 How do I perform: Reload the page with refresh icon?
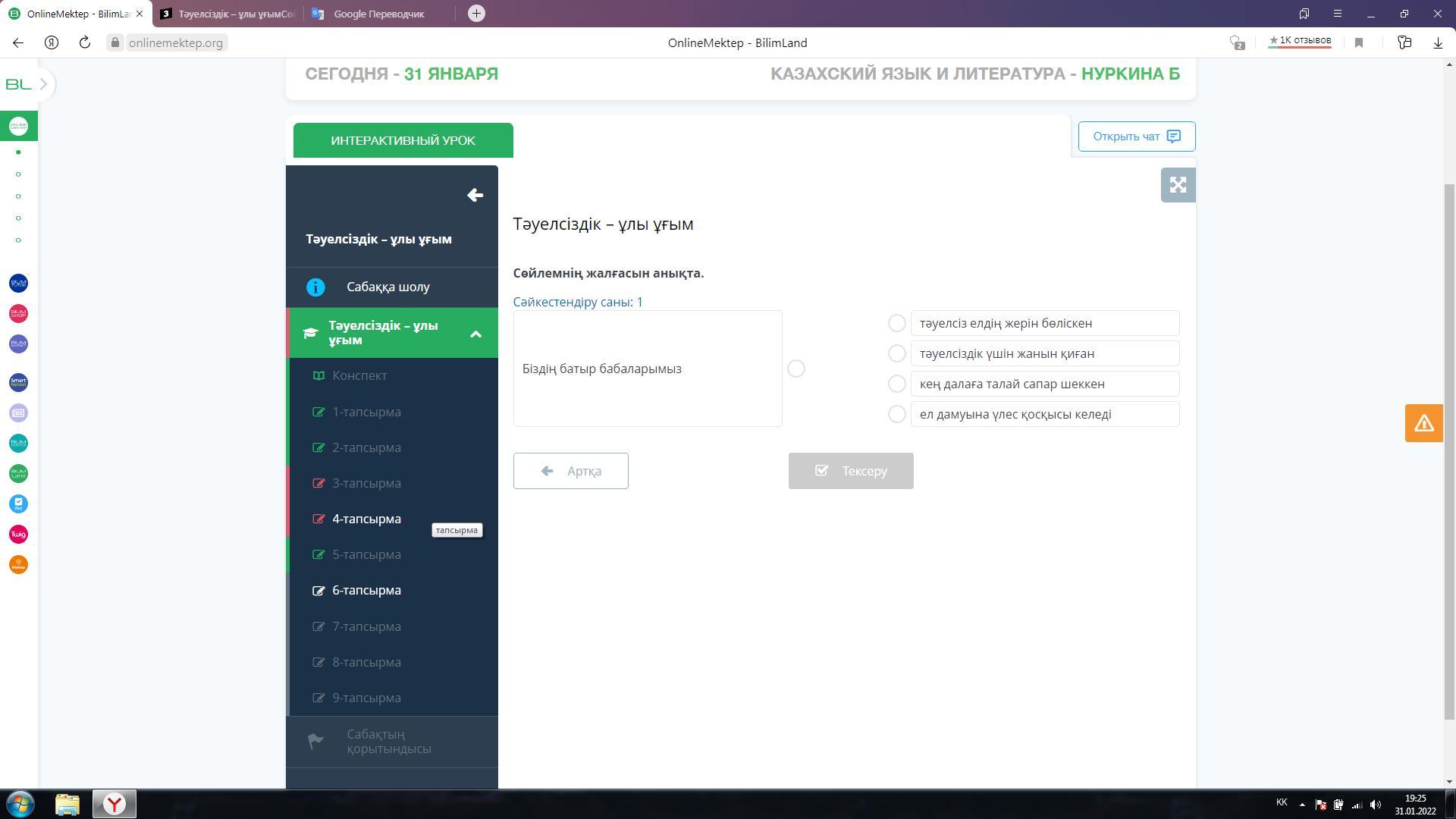pos(85,43)
